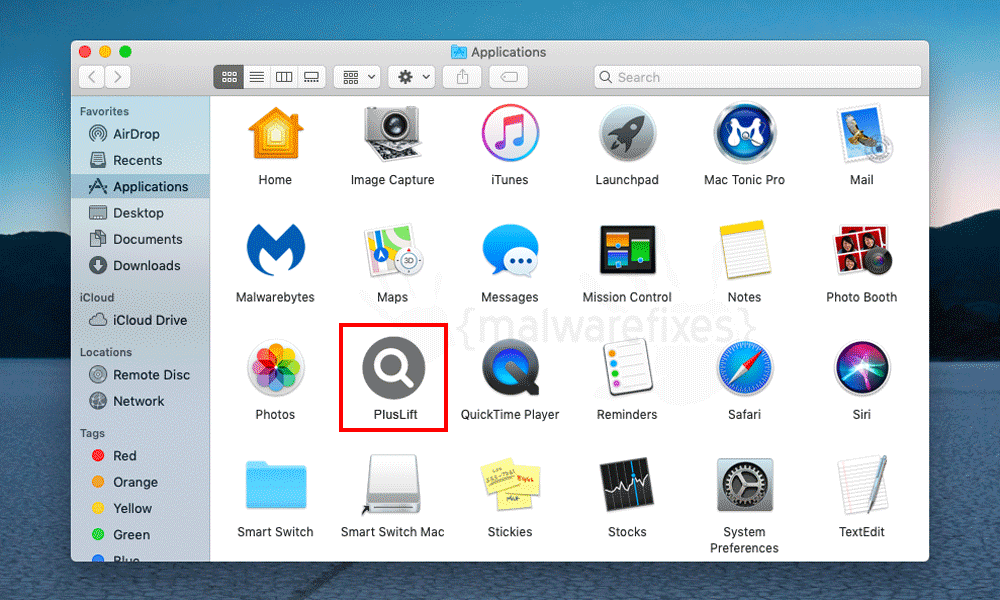Select the TextEdit app icon
Image resolution: width=1000 pixels, height=600 pixels.
862,485
